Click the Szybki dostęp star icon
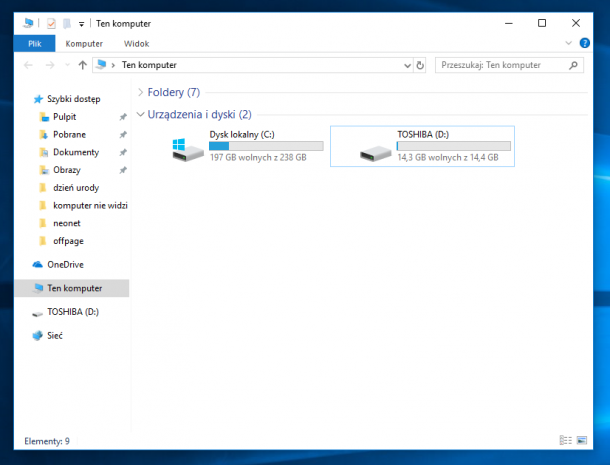The height and width of the screenshot is (465, 610). pyautogui.click(x=38, y=99)
